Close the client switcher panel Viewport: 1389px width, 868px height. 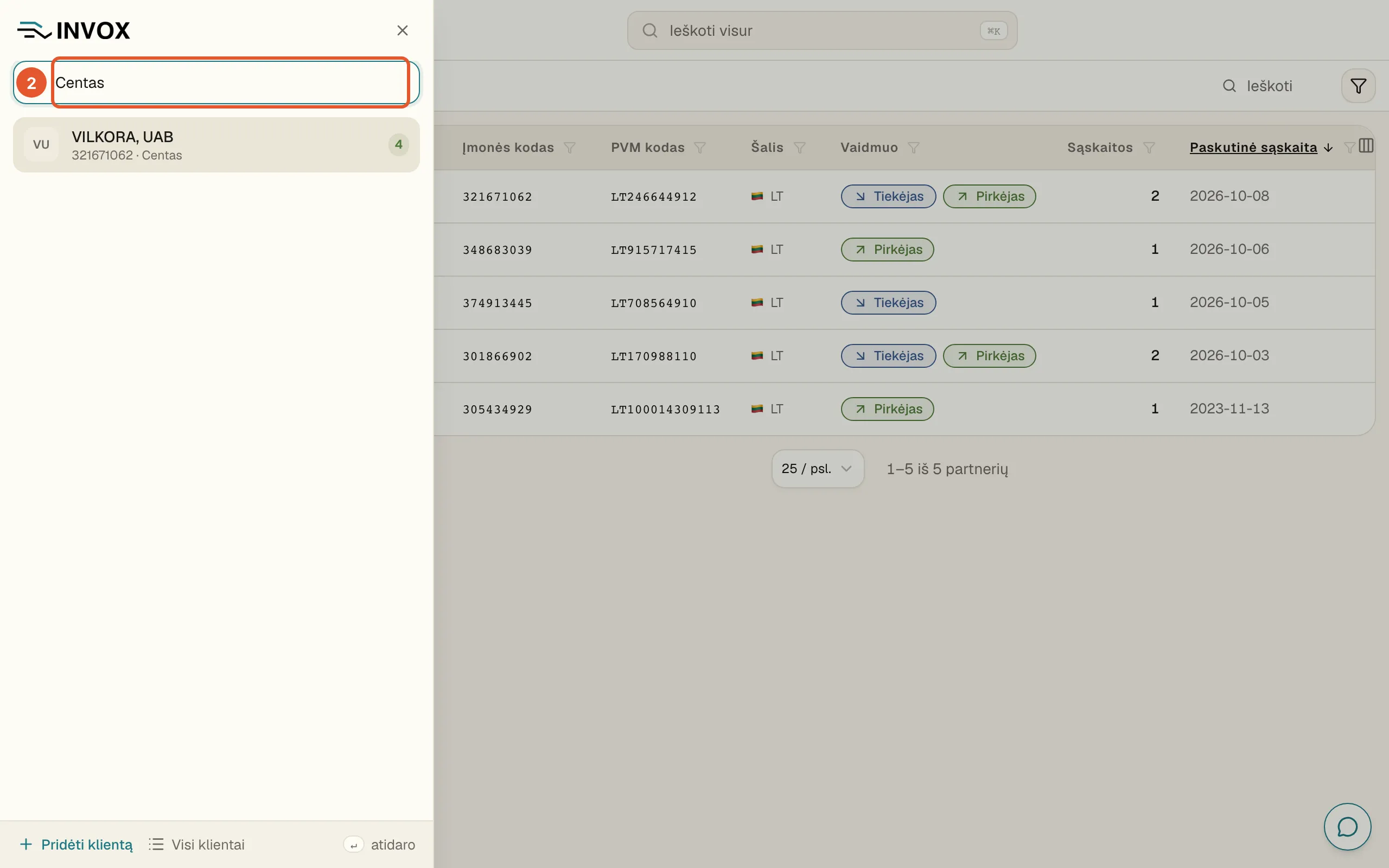(x=403, y=30)
